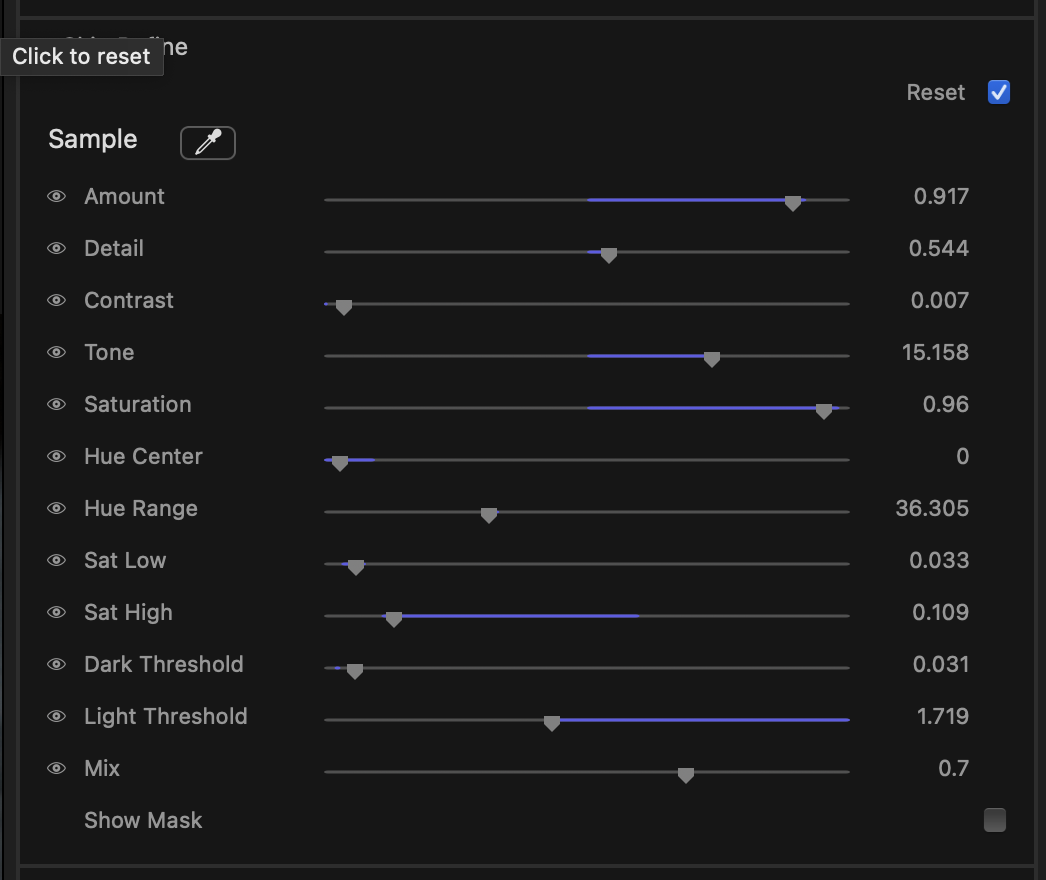Click the Mix parameter label
Viewport: 1046px width, 880px height.
(x=101, y=769)
